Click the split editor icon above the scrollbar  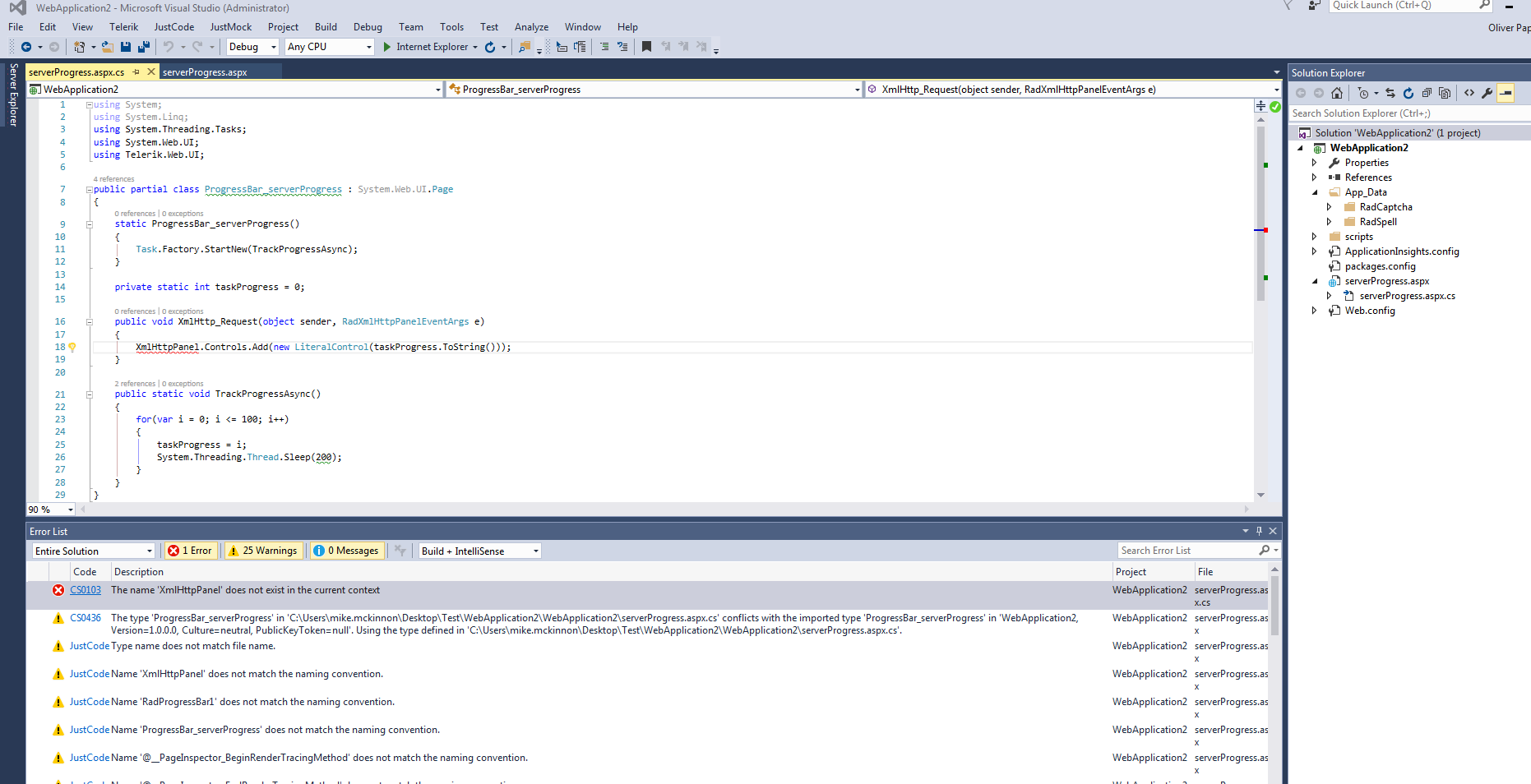click(1260, 106)
